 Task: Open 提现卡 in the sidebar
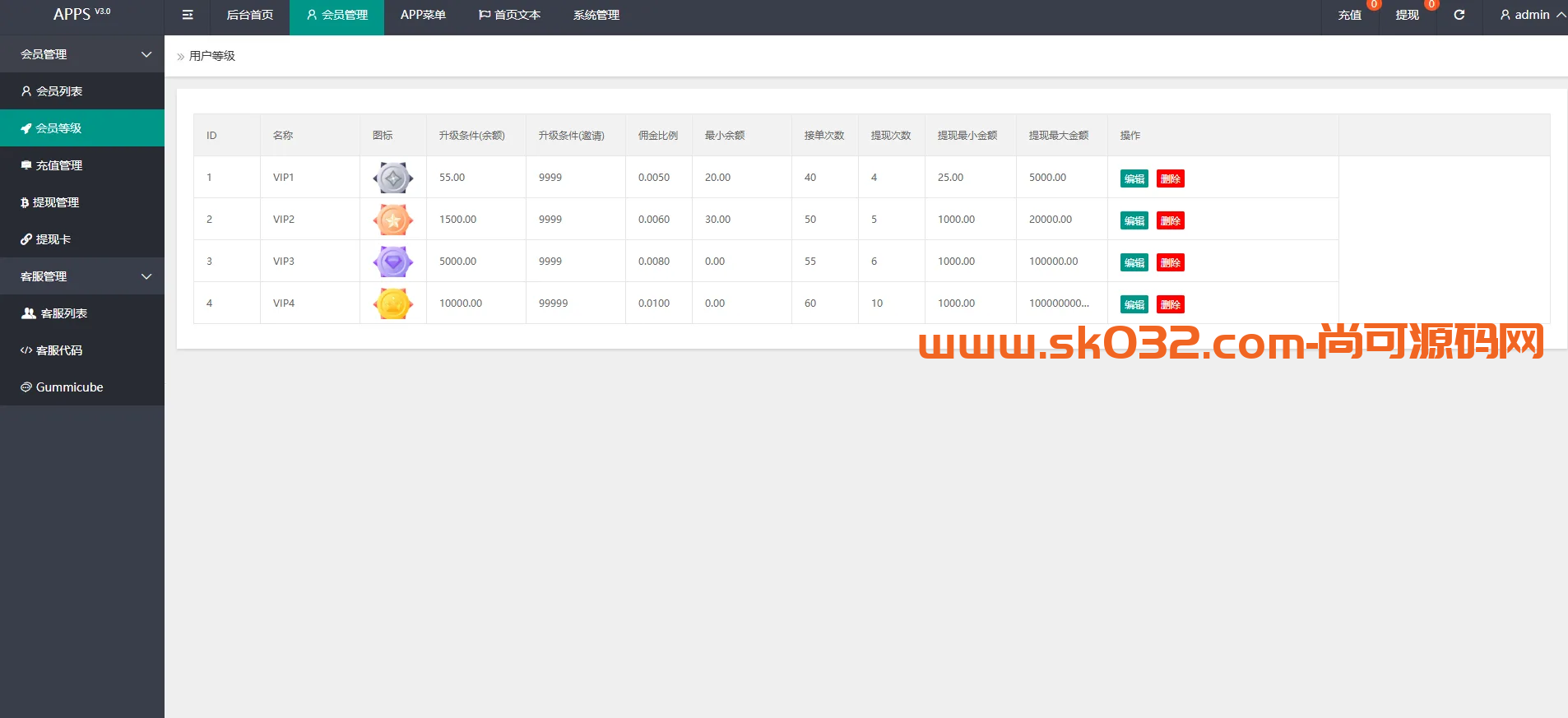(x=53, y=239)
